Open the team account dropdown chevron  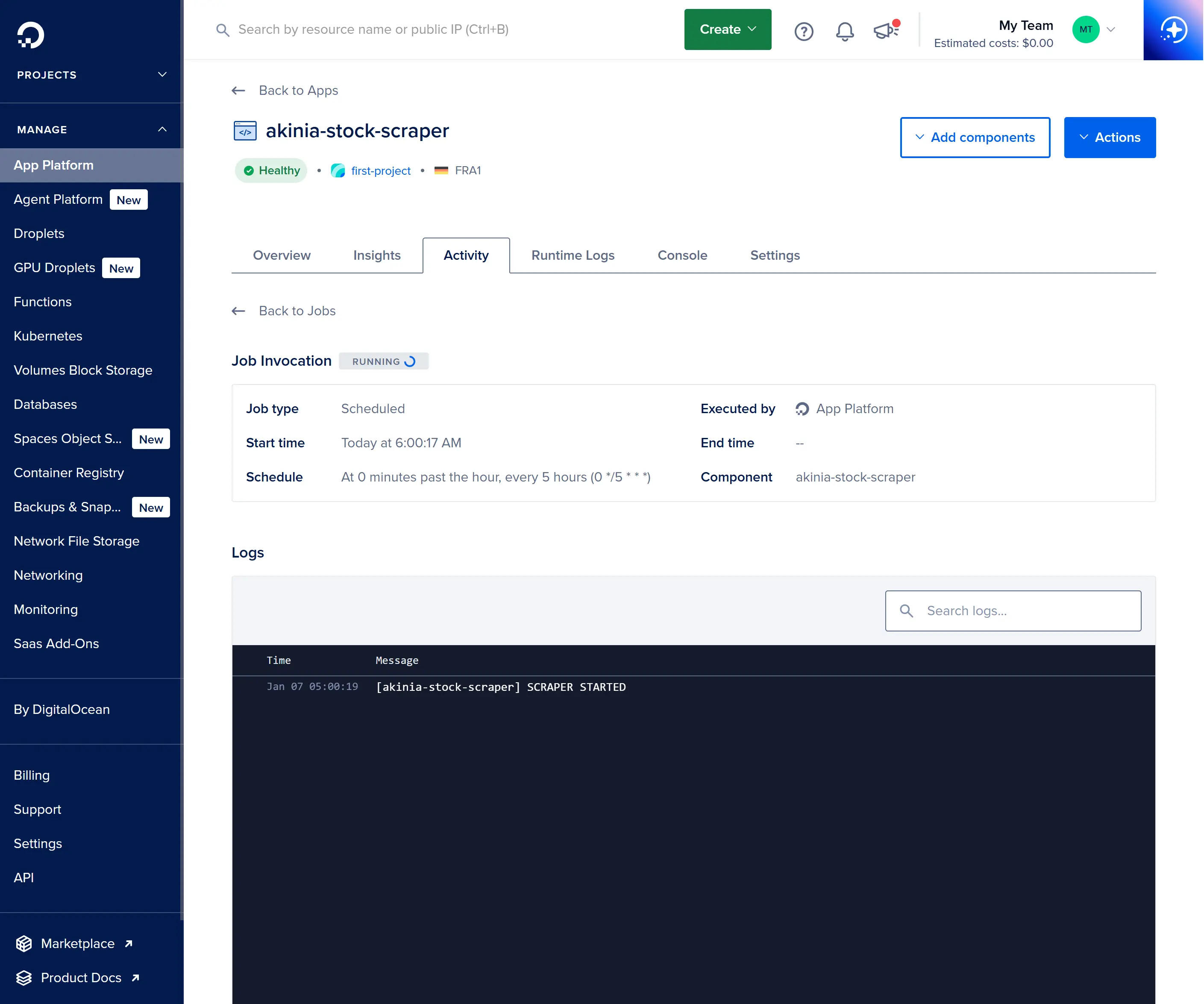pyautogui.click(x=1110, y=30)
